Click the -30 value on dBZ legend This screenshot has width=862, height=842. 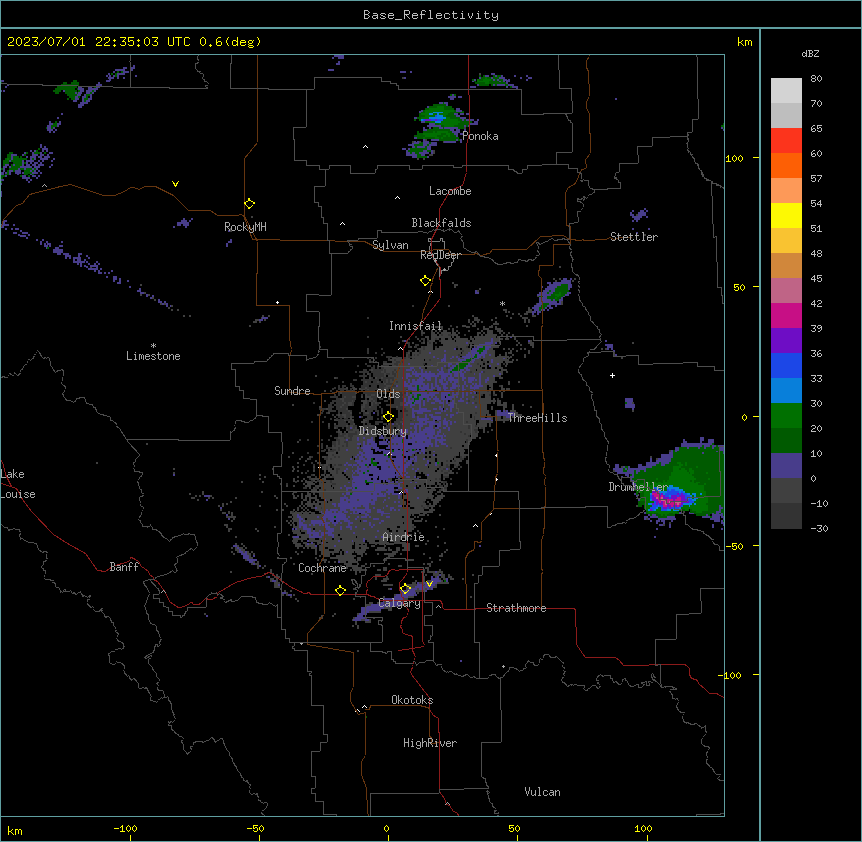(819, 529)
